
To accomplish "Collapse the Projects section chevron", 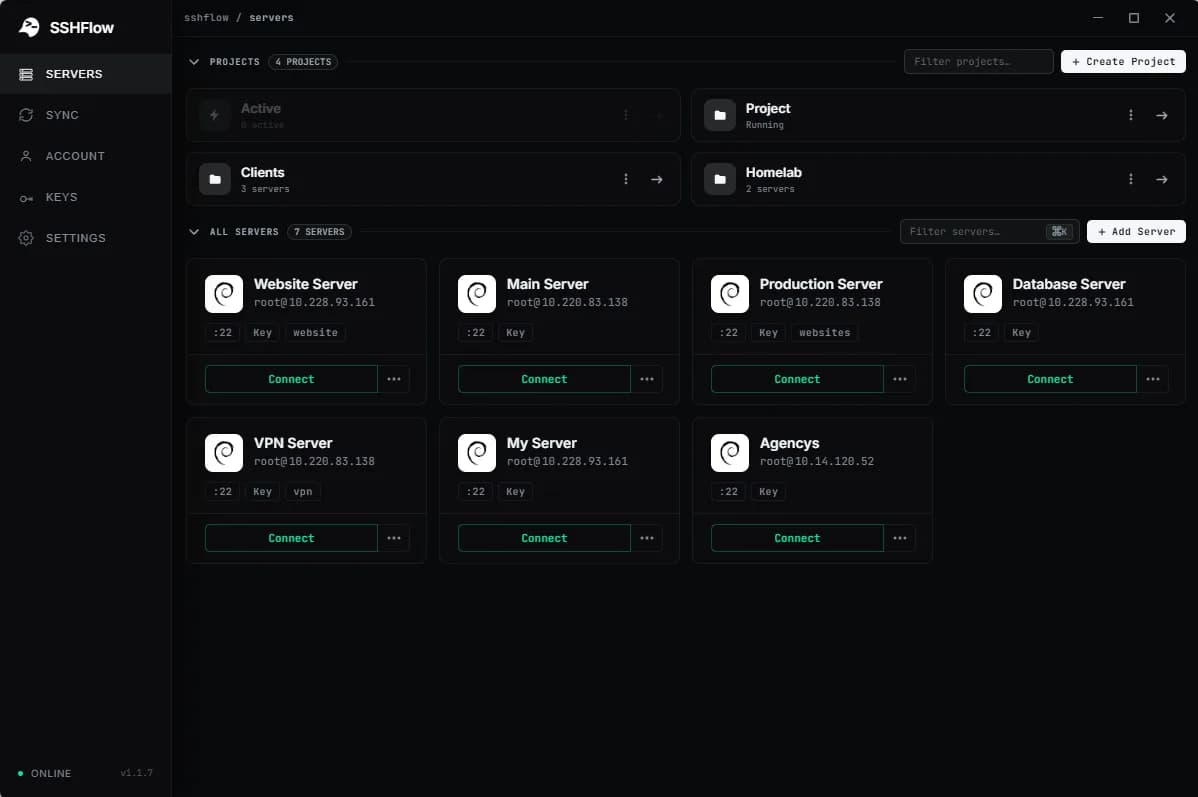I will [x=194, y=62].
